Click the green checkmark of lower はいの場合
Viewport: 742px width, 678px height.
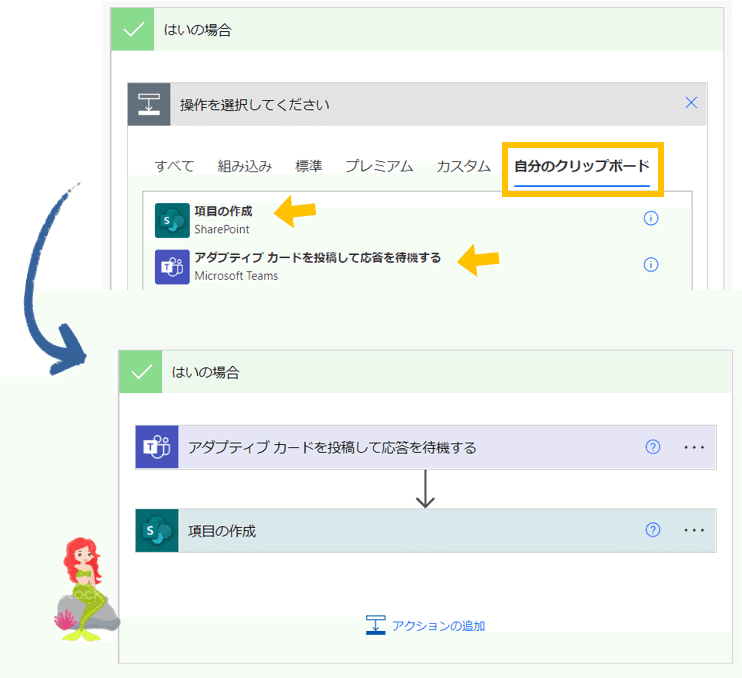(141, 372)
